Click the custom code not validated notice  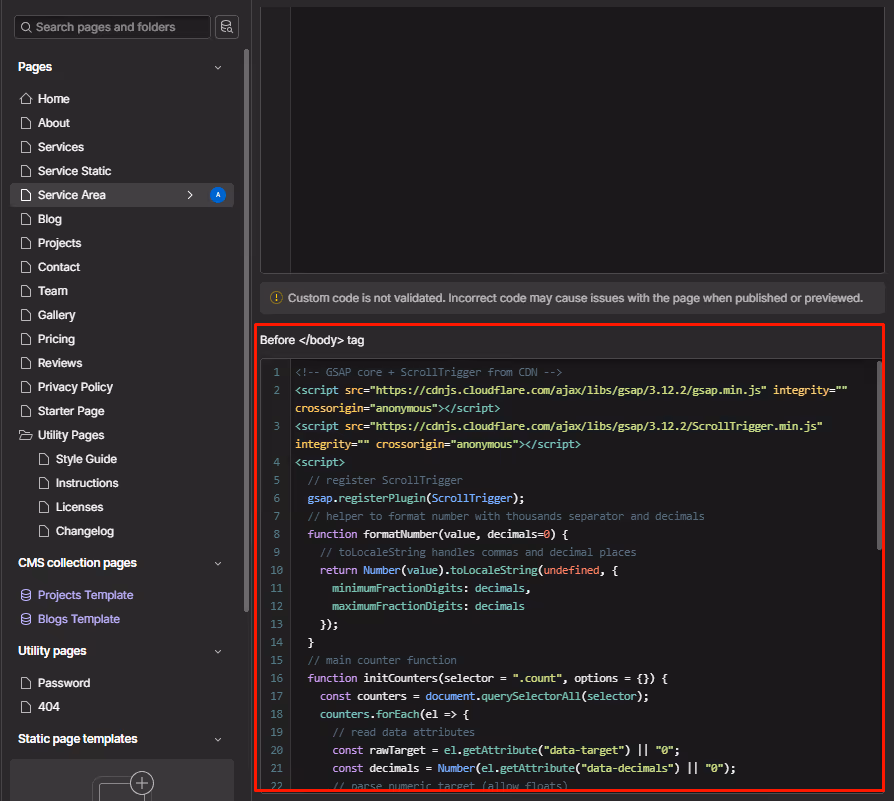(572, 298)
